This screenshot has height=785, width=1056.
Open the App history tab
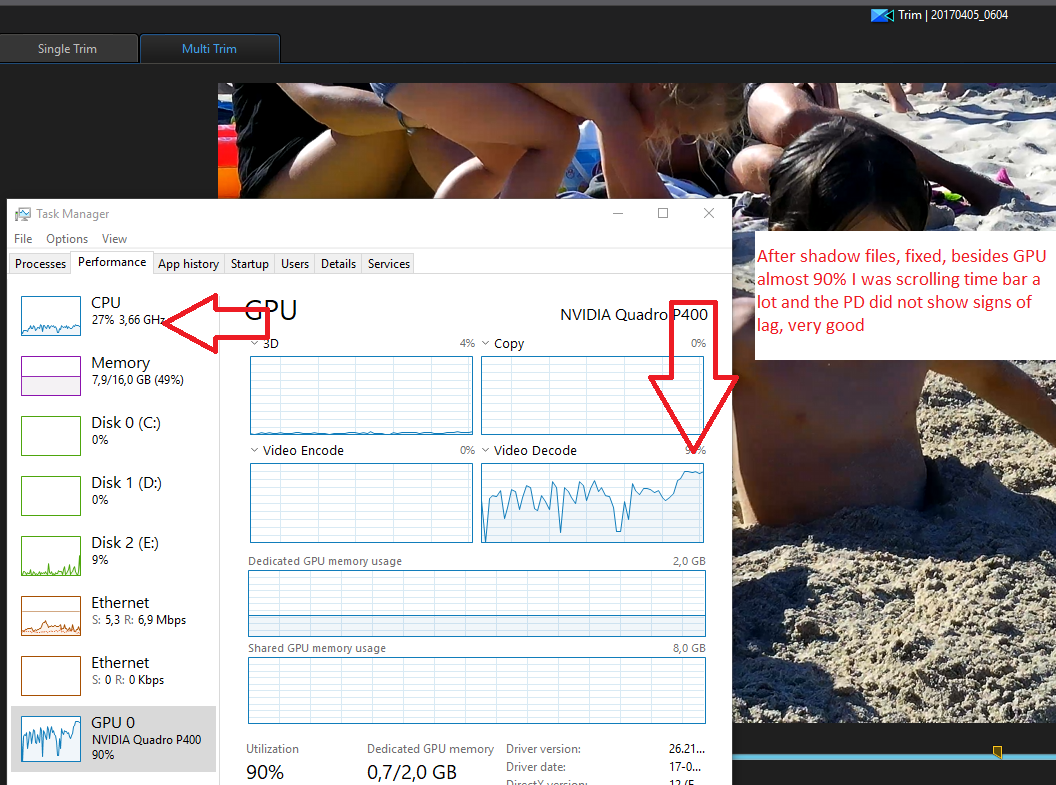pyautogui.click(x=189, y=264)
